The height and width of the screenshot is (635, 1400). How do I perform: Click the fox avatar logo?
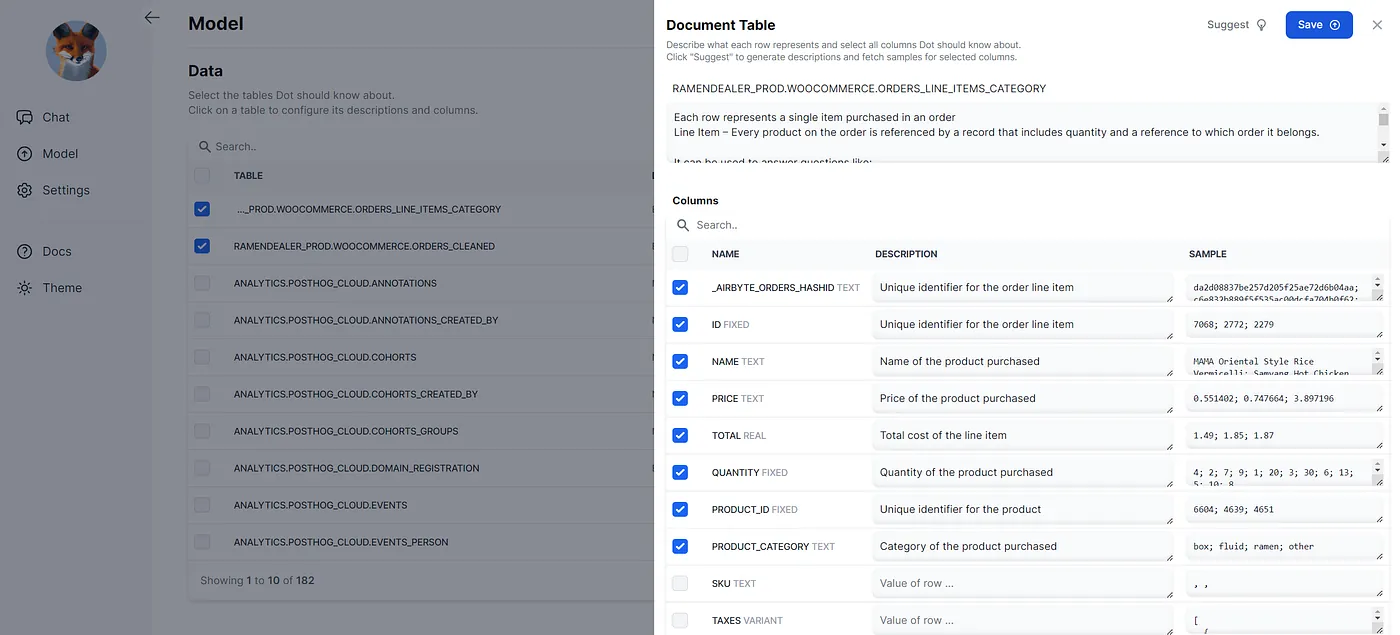coord(75,50)
